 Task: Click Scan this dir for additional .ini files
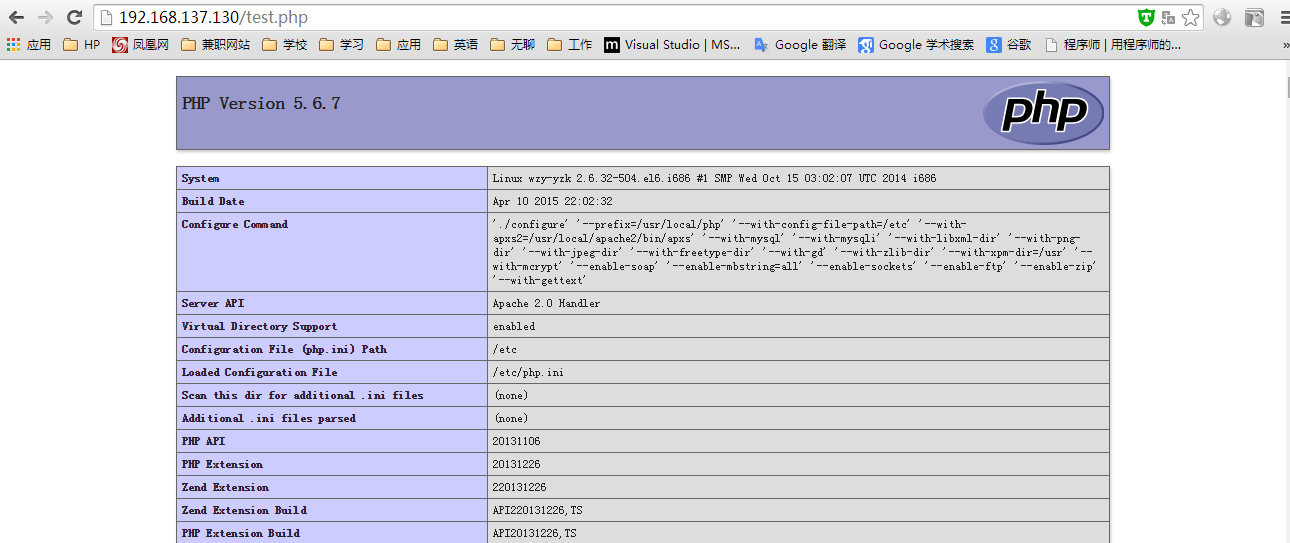[302, 395]
